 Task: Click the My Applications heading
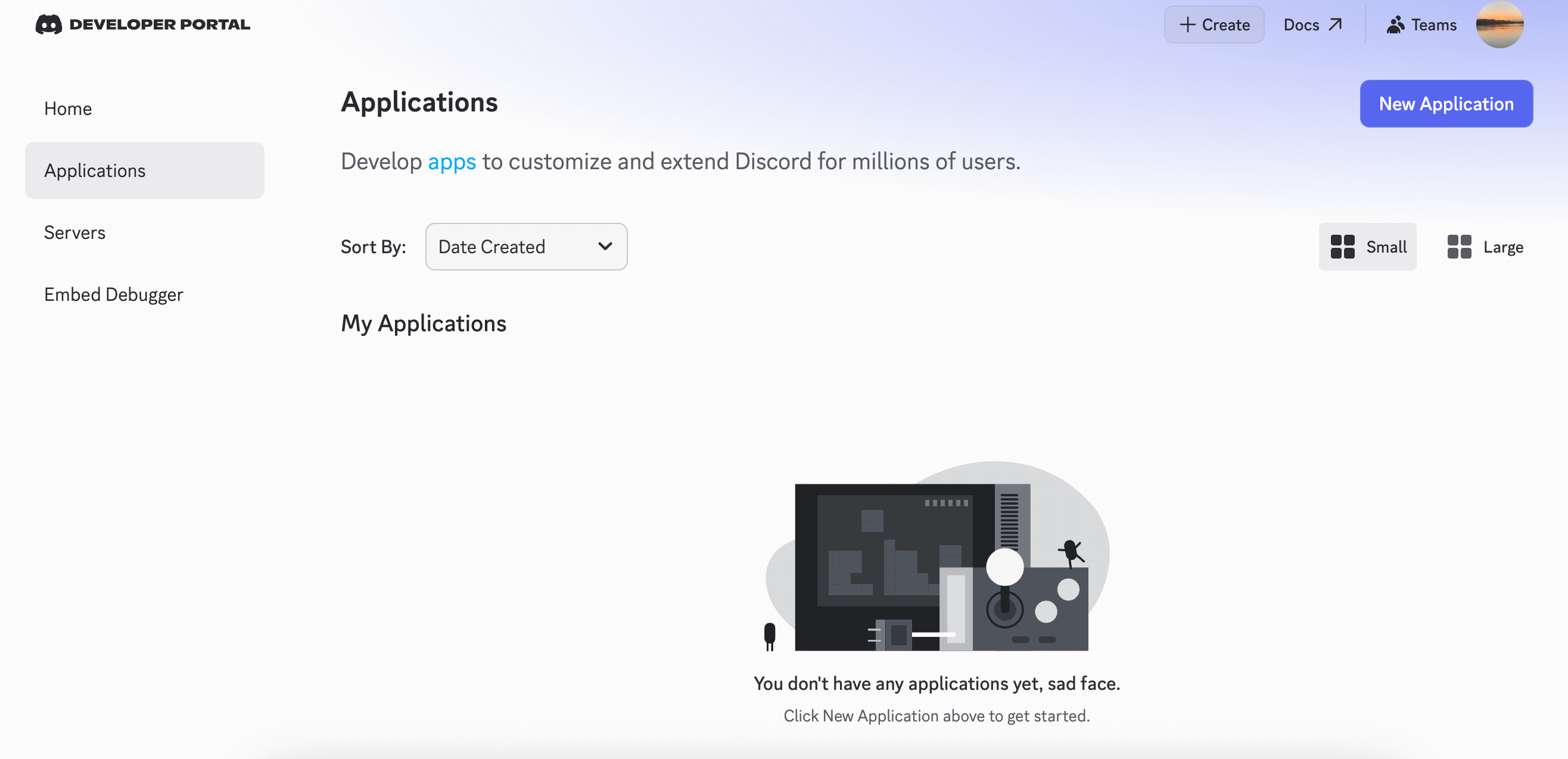pyautogui.click(x=424, y=323)
